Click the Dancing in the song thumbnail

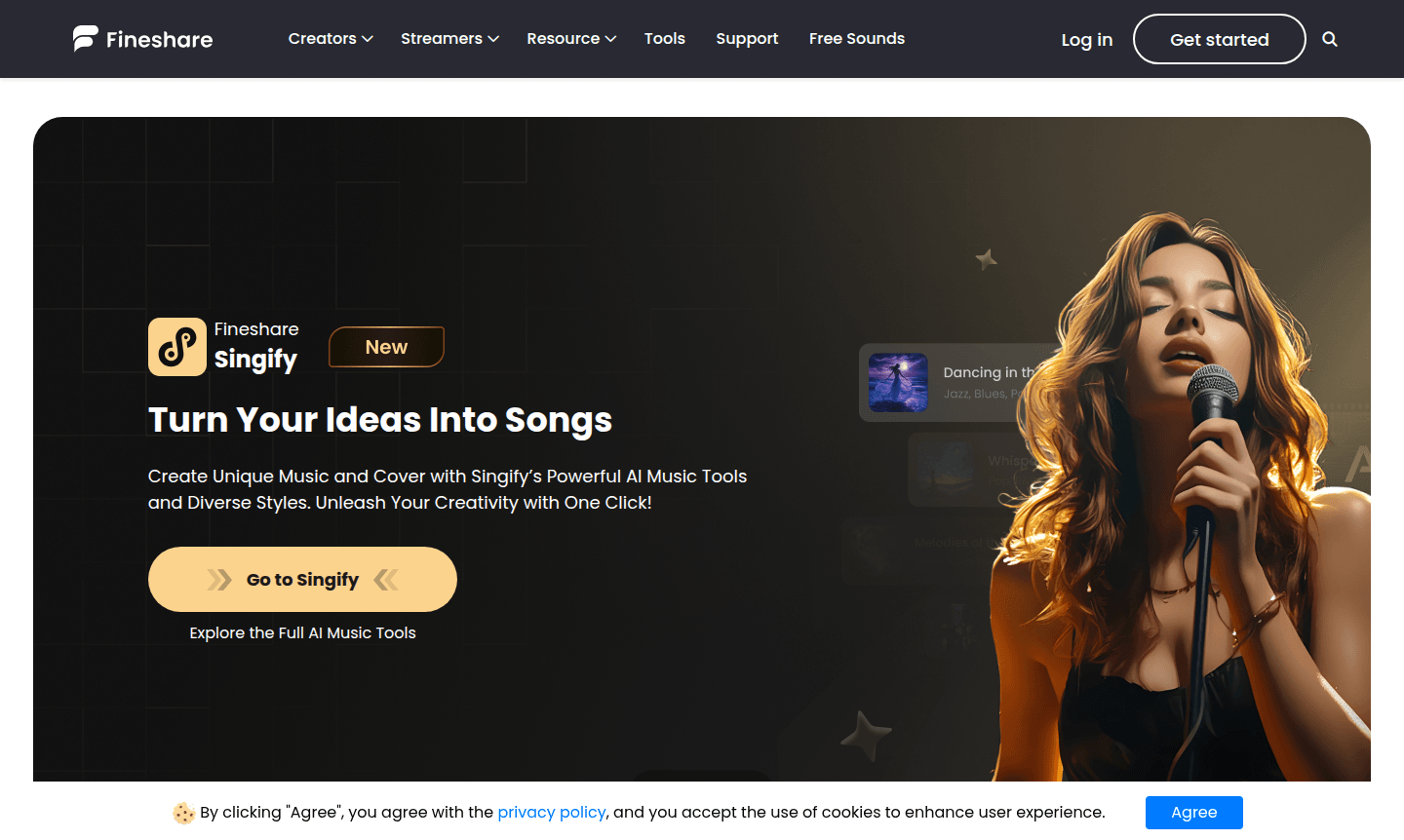tap(898, 382)
